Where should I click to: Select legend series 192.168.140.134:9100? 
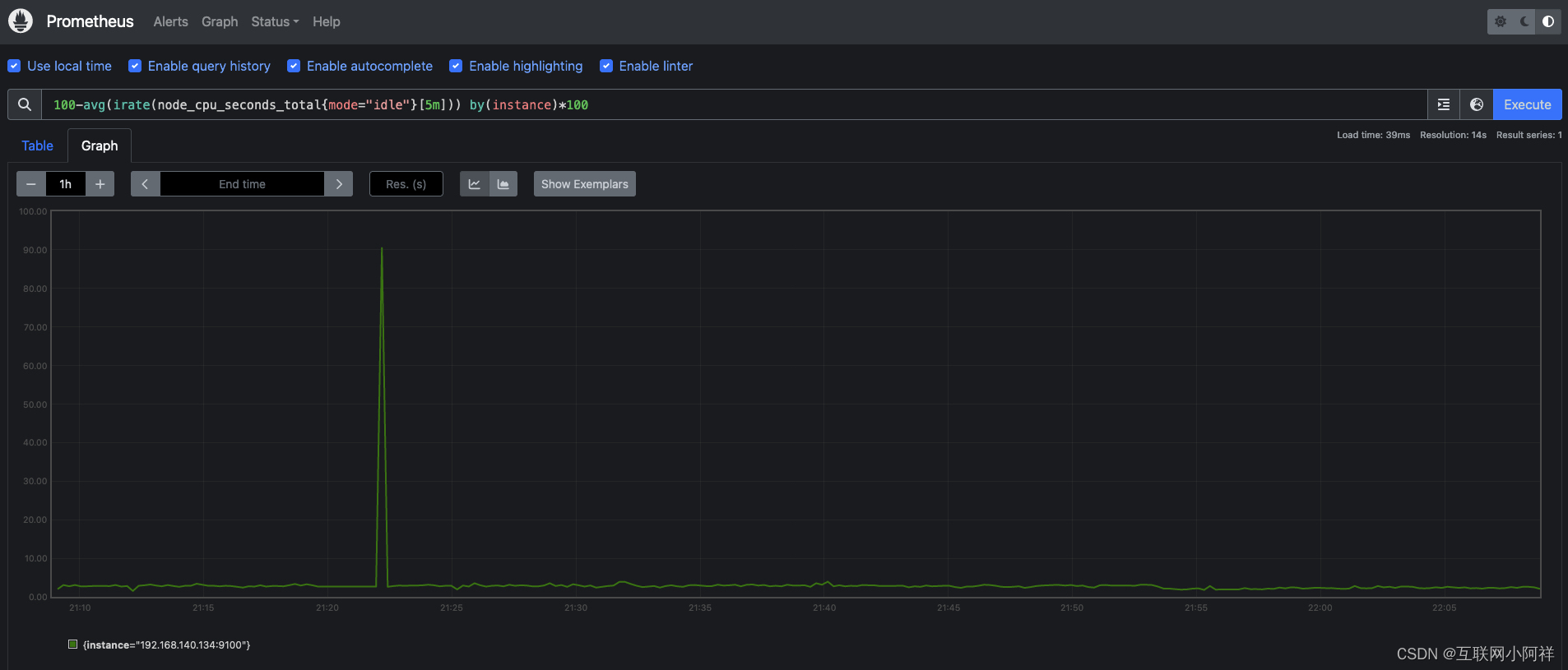pyautogui.click(x=166, y=645)
